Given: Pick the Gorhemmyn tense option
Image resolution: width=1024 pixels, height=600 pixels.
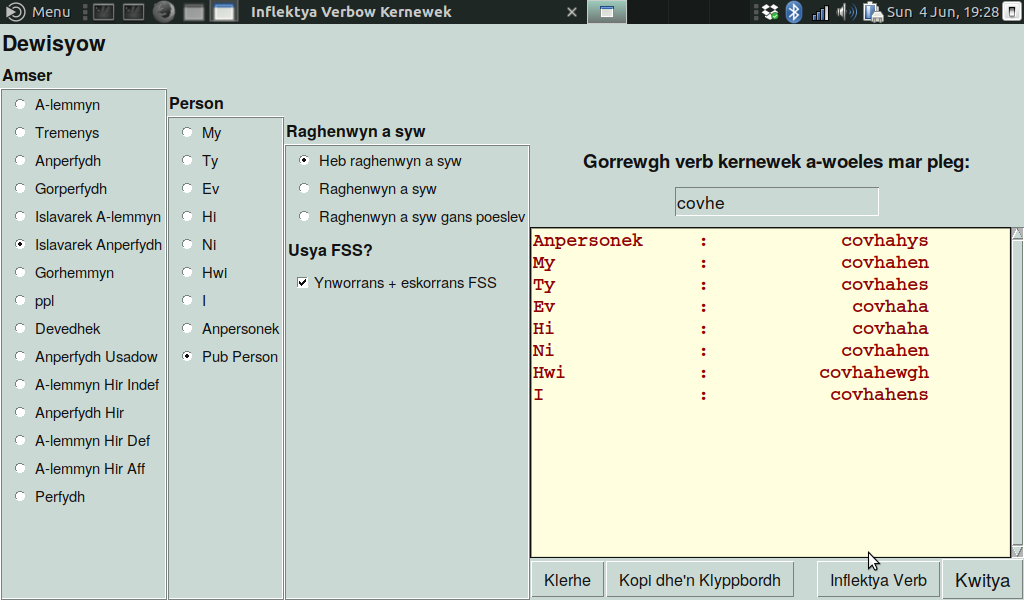Looking at the screenshot, I should coord(20,272).
